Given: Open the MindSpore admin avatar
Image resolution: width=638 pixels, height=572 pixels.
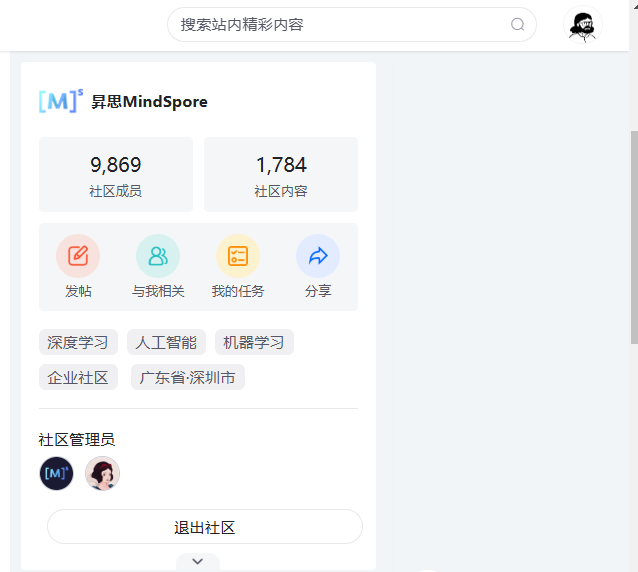Looking at the screenshot, I should click(x=57, y=473).
